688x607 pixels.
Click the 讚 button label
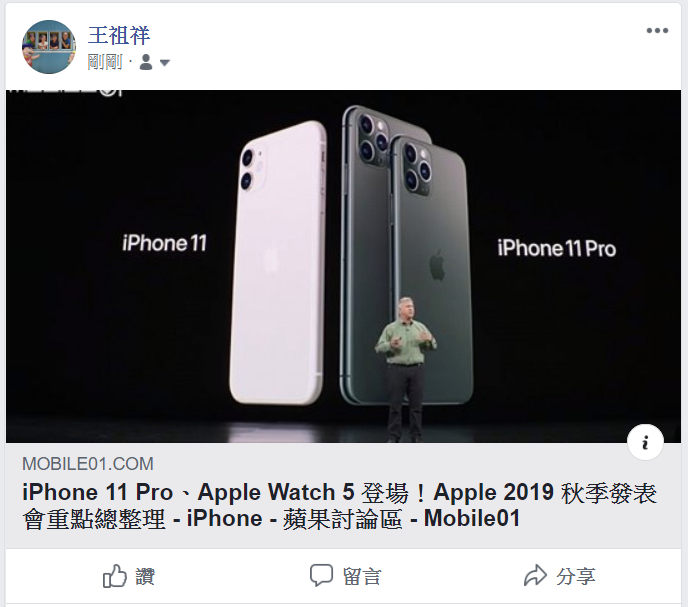145,576
